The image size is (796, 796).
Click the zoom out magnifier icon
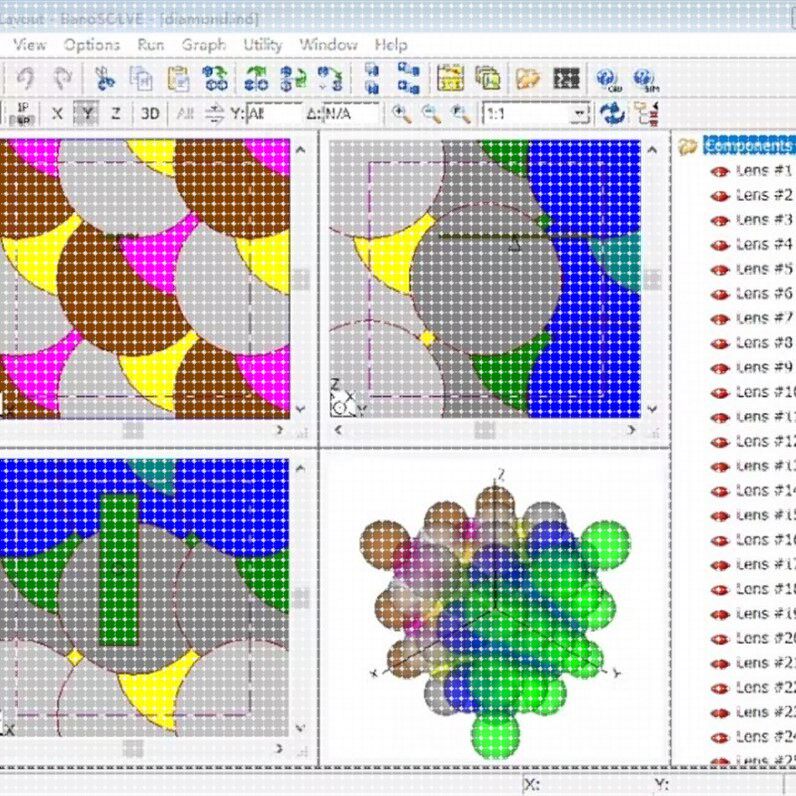(431, 114)
